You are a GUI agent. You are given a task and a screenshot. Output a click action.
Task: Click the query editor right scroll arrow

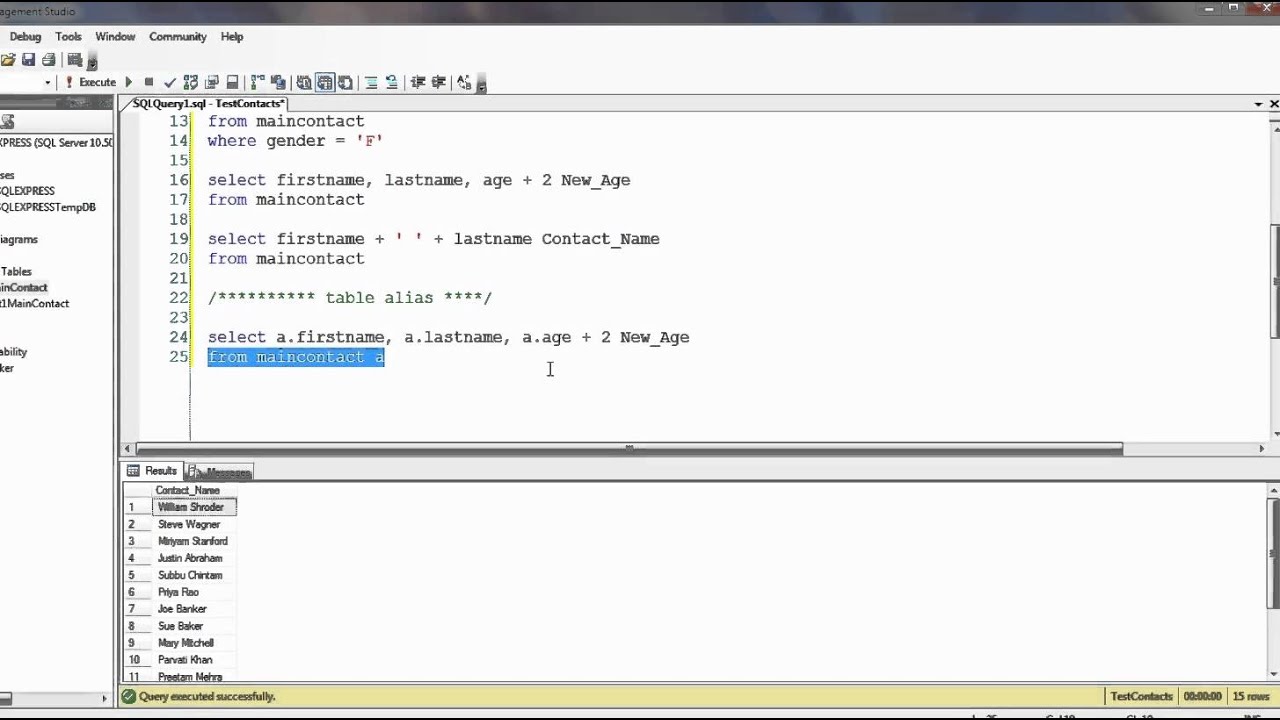coord(1261,449)
